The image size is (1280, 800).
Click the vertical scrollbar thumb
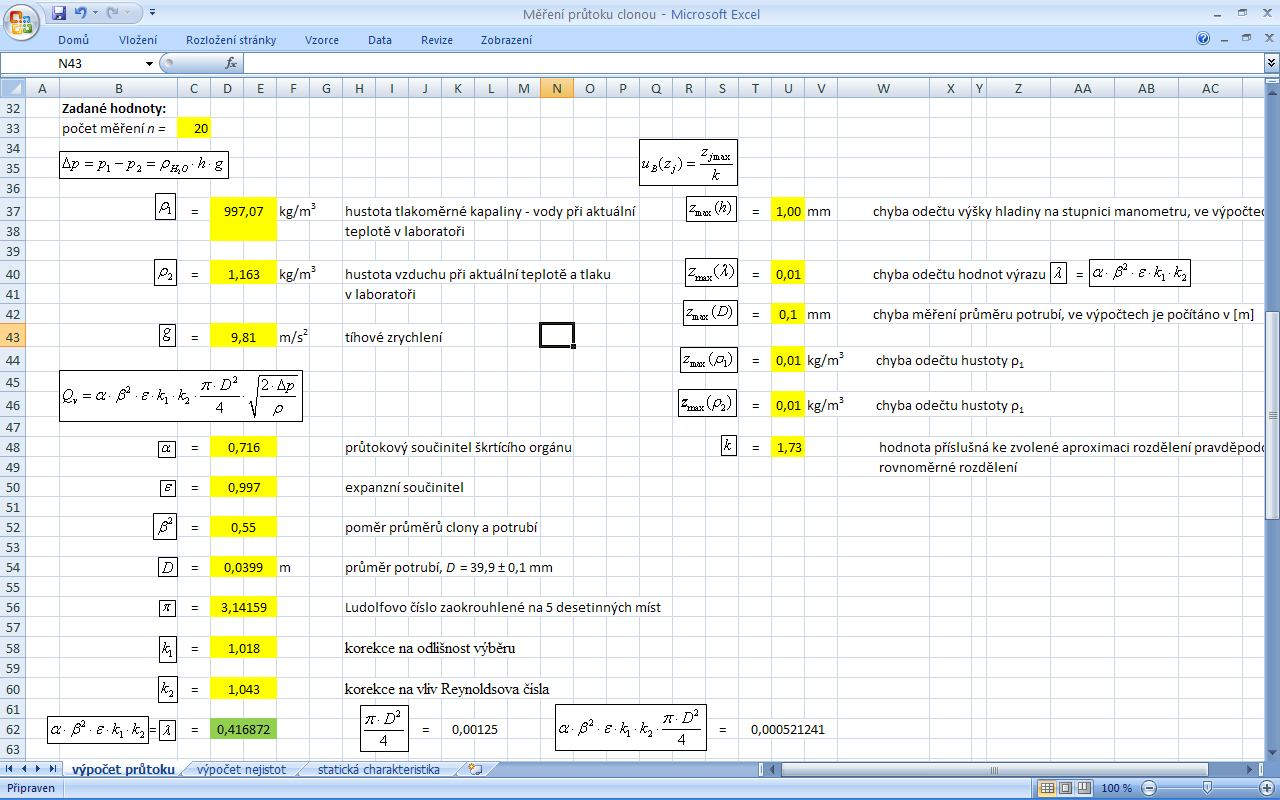coord(1272,415)
